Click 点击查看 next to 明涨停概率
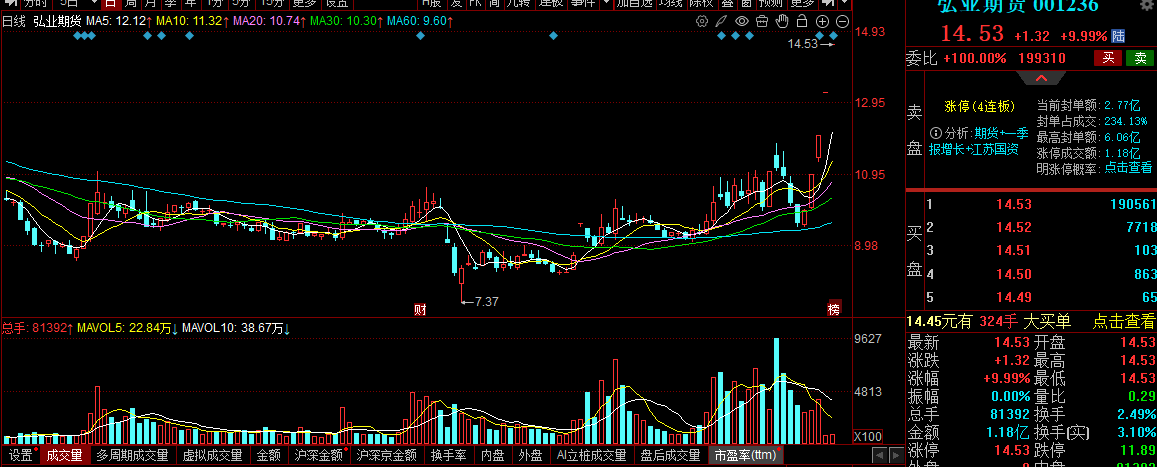This screenshot has height=467, width=1157. (x=1128, y=168)
